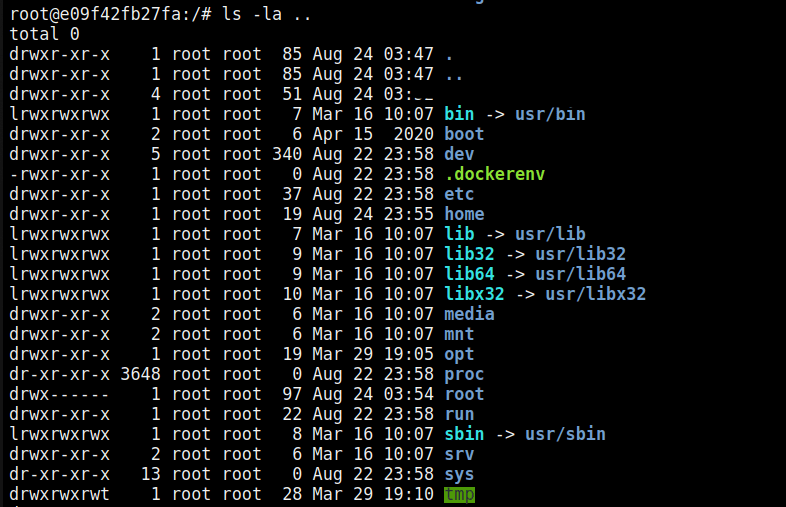Click the '23:55' time in home row
The width and height of the screenshot is (786, 507).
pyautogui.click(x=409, y=214)
